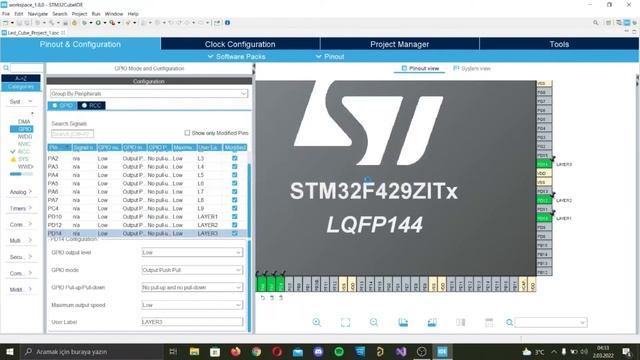Select the PD10 row labeled LAYER1
The image size is (640, 360).
147,217
